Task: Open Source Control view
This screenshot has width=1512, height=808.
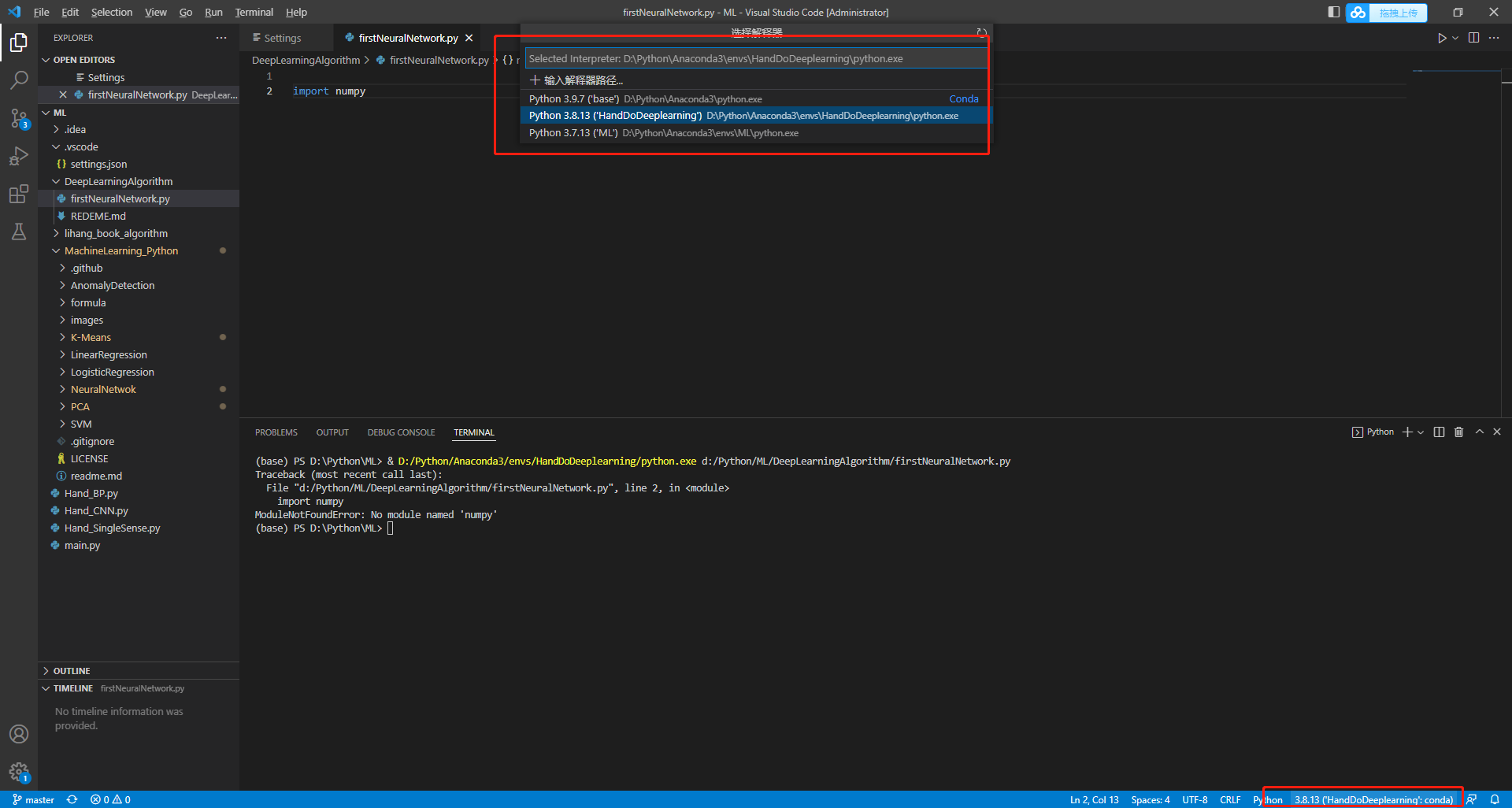Action: [19, 118]
